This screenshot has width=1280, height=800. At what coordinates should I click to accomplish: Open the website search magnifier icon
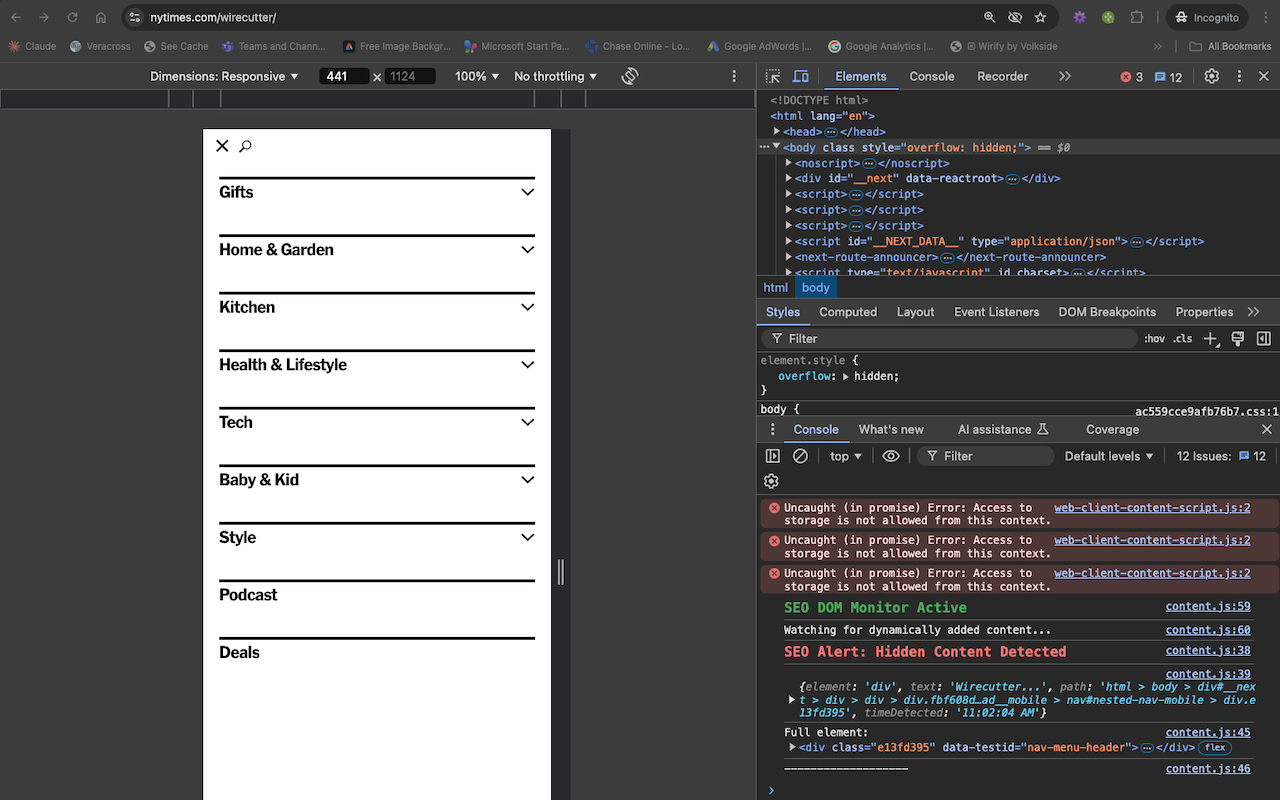pos(245,147)
